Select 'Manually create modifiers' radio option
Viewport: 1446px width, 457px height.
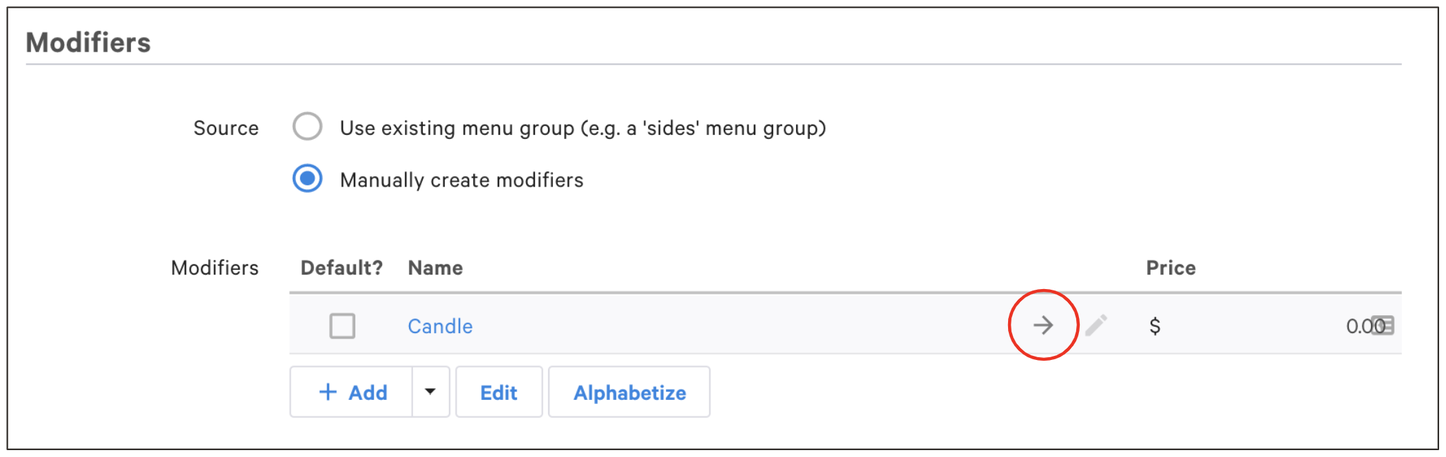click(307, 180)
